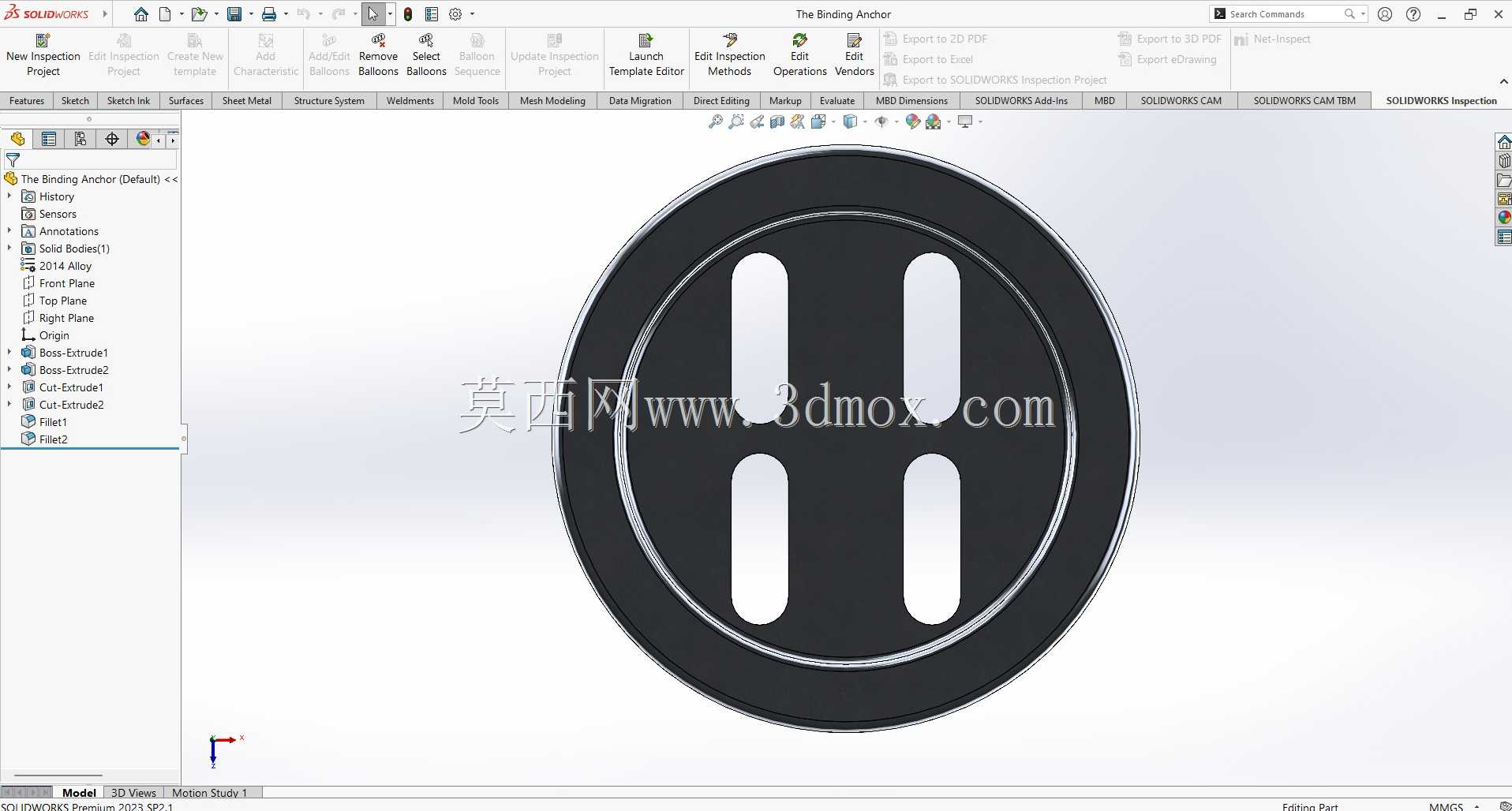Screen dimensions: 1512x811
Task: Open File Properties list icon
Action: [432, 14]
